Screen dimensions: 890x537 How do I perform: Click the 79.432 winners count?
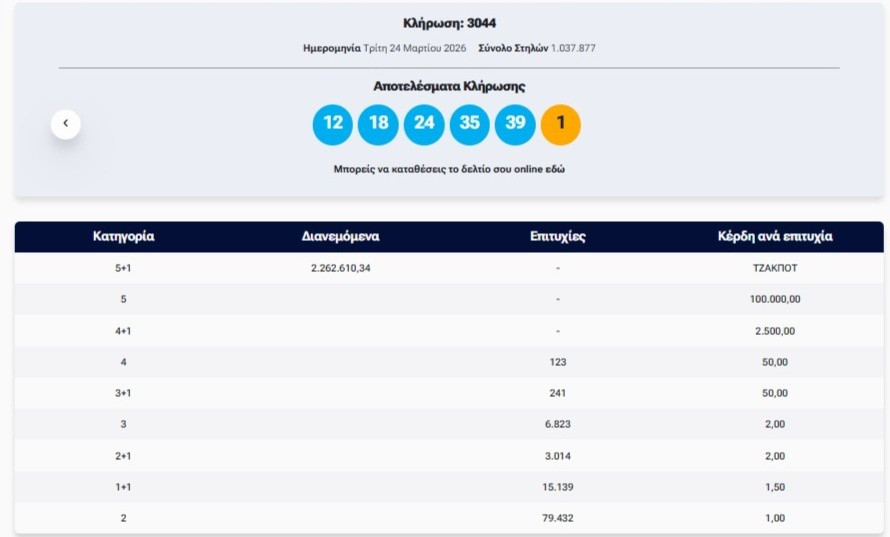coord(557,518)
